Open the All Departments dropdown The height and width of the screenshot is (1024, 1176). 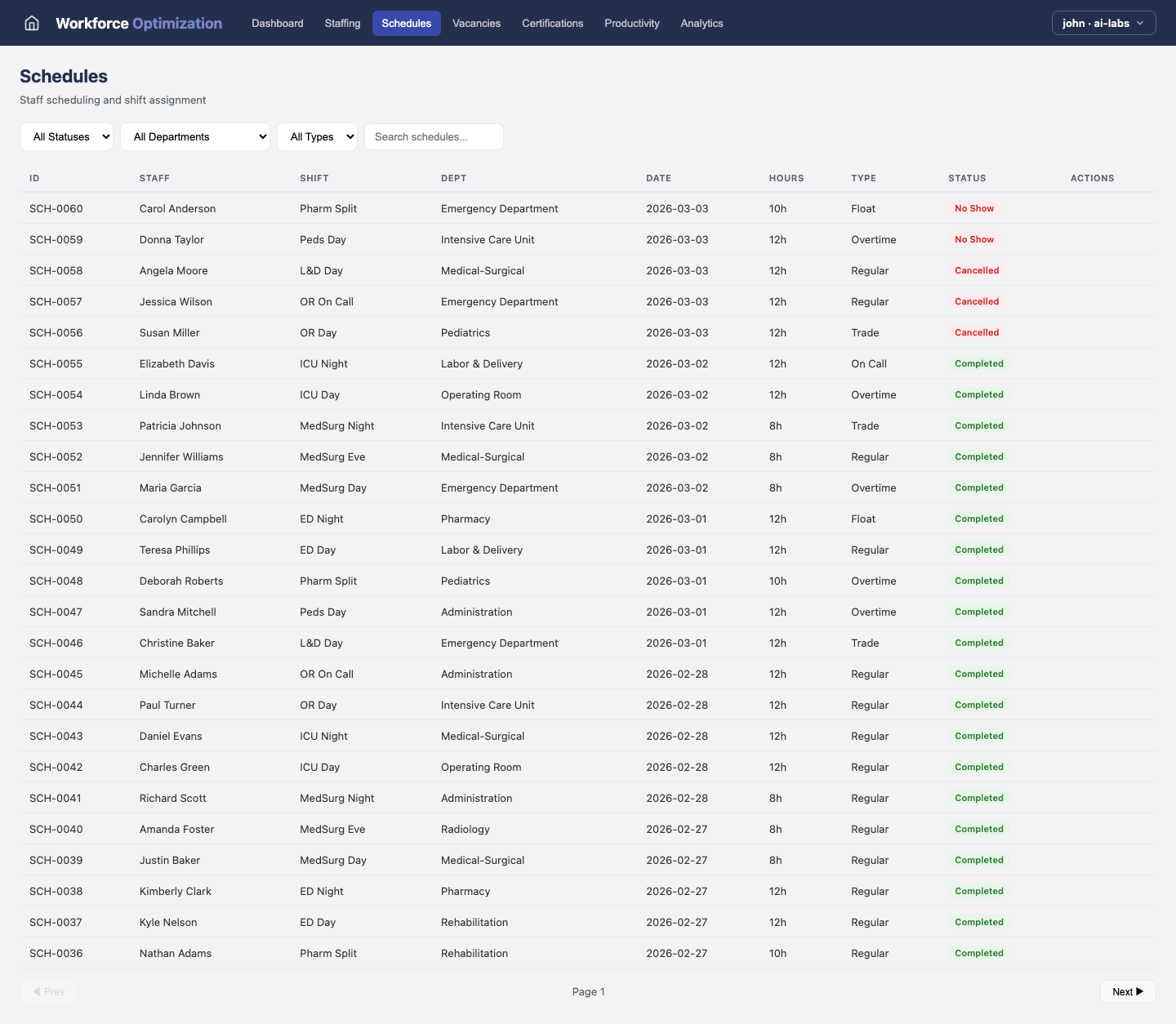click(x=195, y=136)
